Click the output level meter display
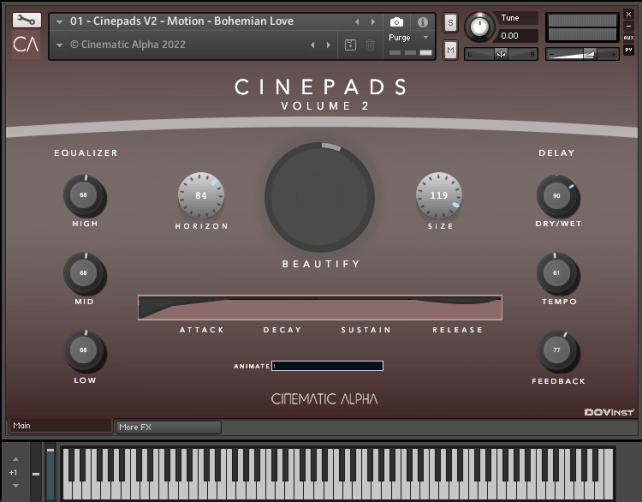The height and width of the screenshot is (502, 642). click(x=582, y=27)
